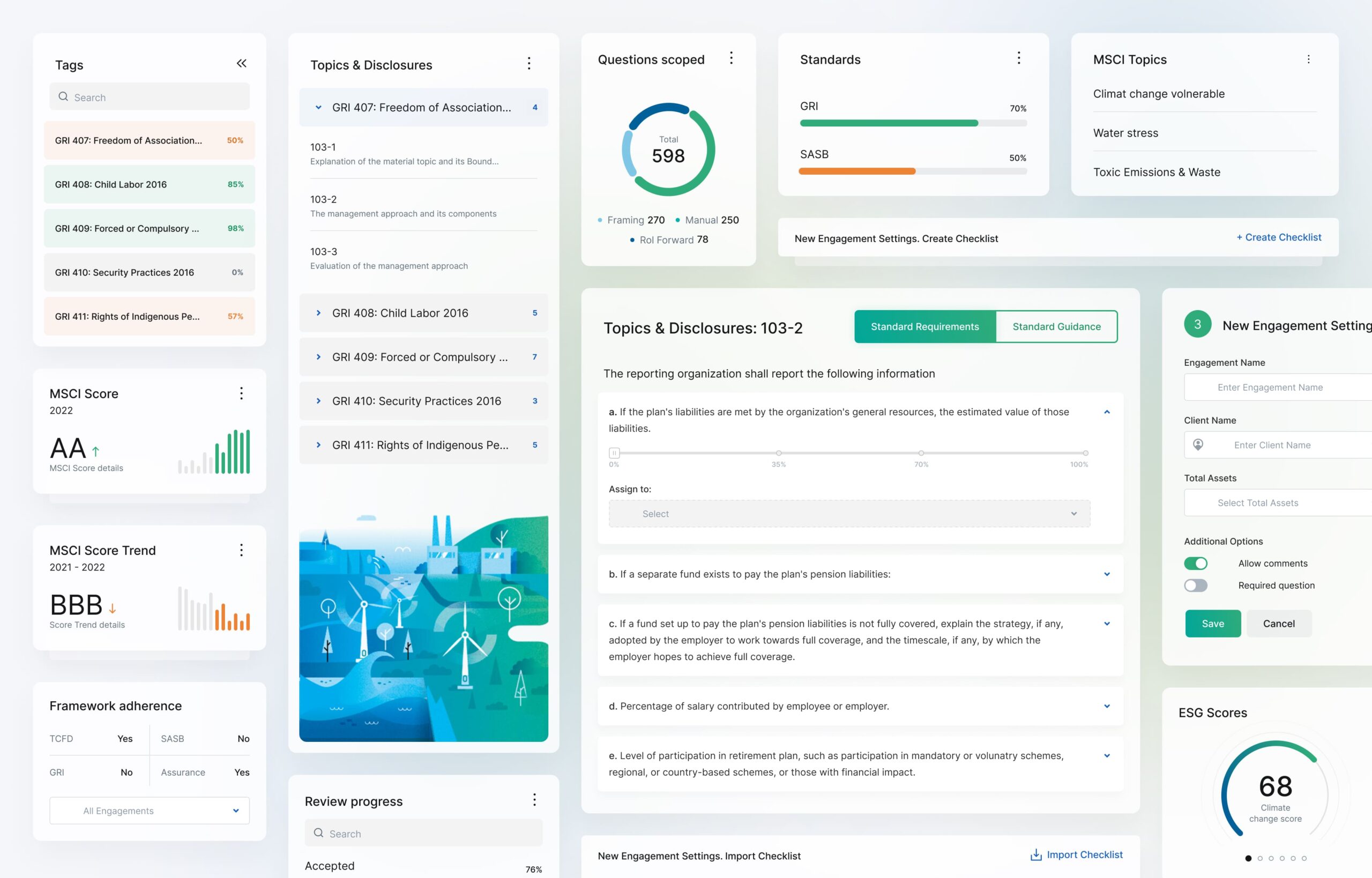Viewport: 1372px width, 878px height.
Task: Click the search magnifier icon in Tags
Action: [63, 96]
